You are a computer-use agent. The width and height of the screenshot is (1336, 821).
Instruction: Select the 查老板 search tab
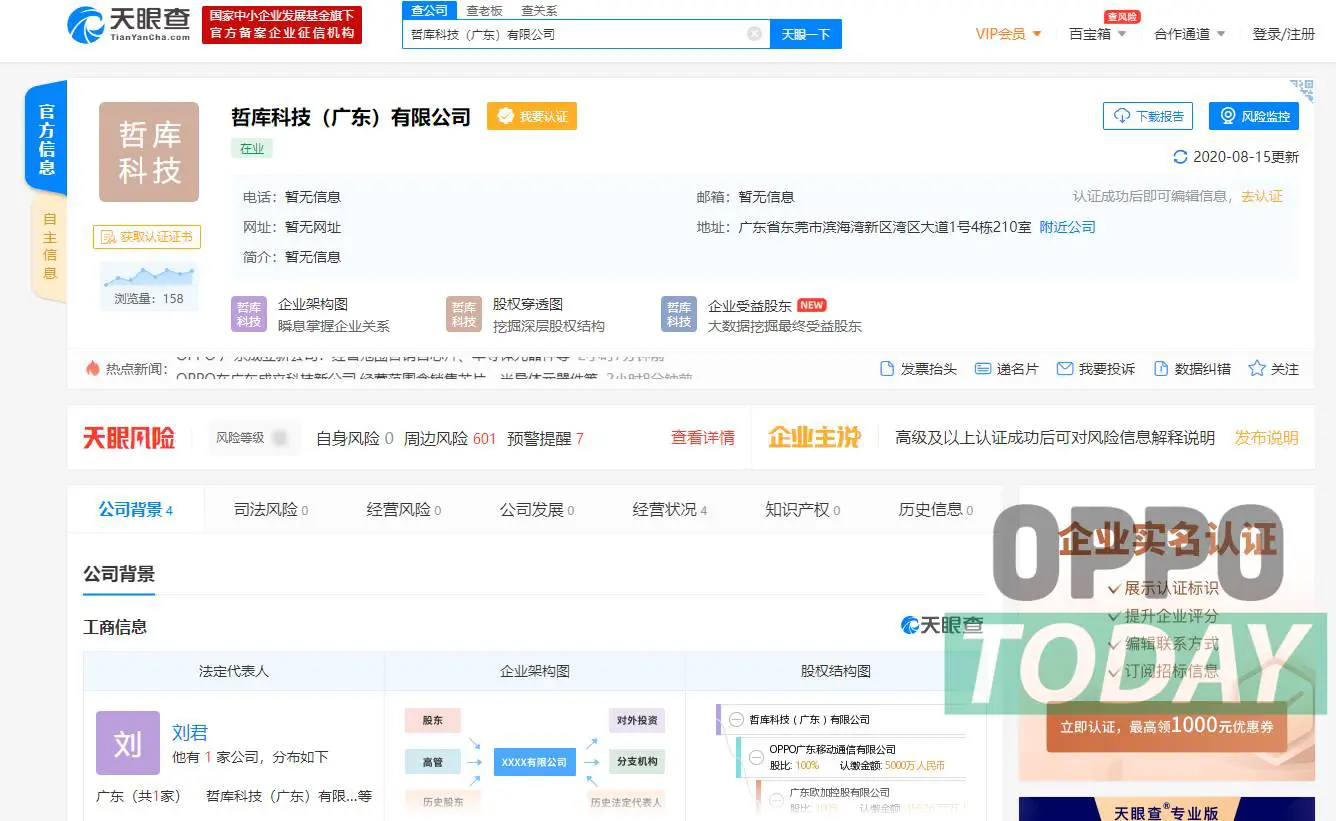(484, 11)
